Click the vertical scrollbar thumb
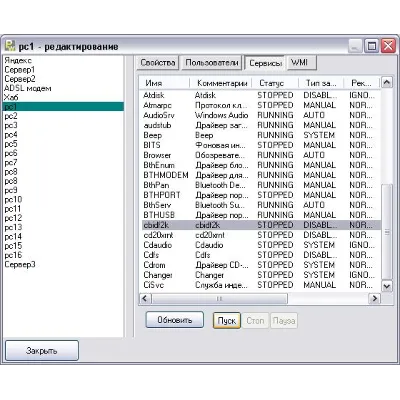The image size is (400, 400). (x=387, y=232)
